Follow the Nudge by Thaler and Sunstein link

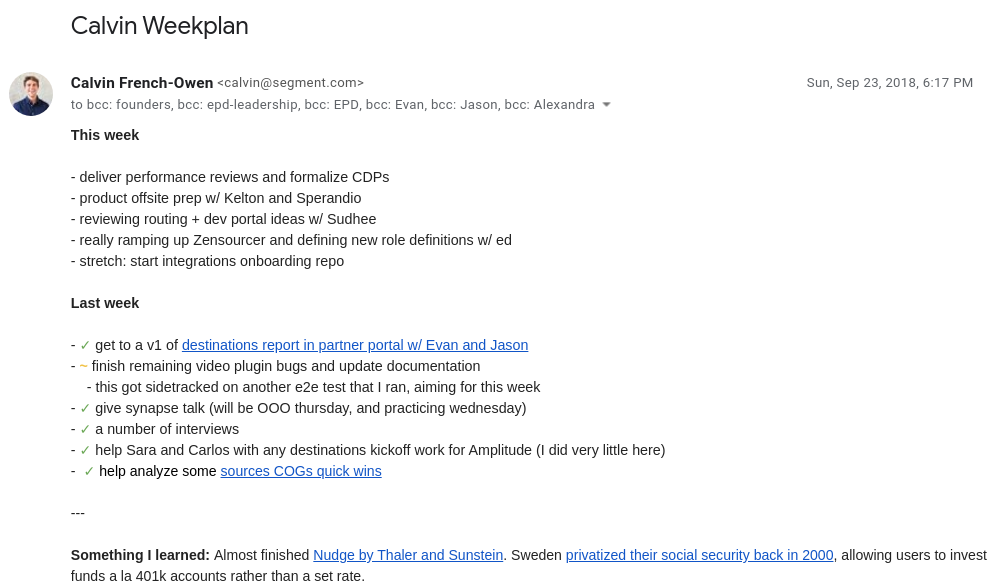(408, 555)
